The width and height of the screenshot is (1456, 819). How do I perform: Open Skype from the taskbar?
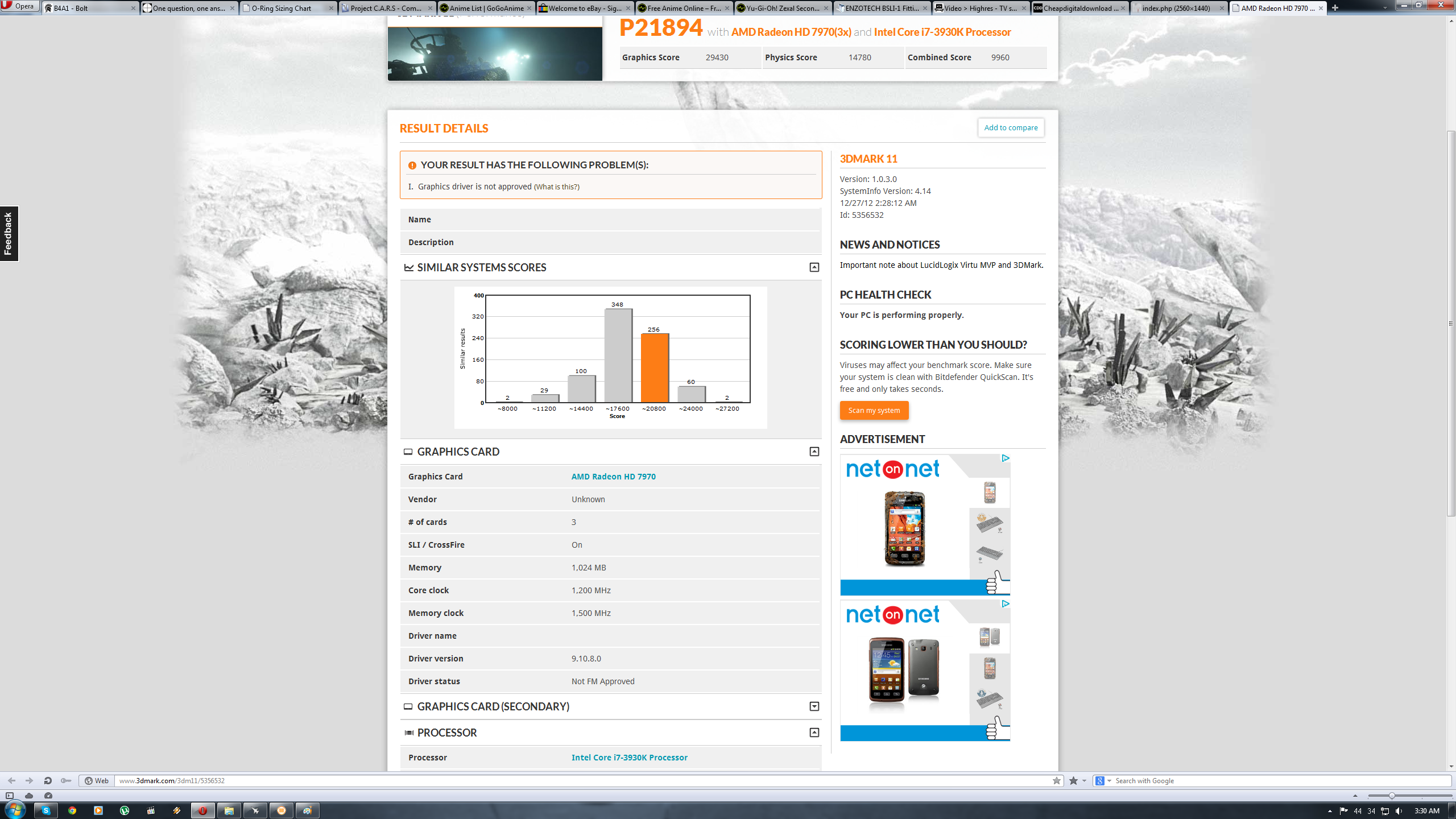tap(46, 810)
